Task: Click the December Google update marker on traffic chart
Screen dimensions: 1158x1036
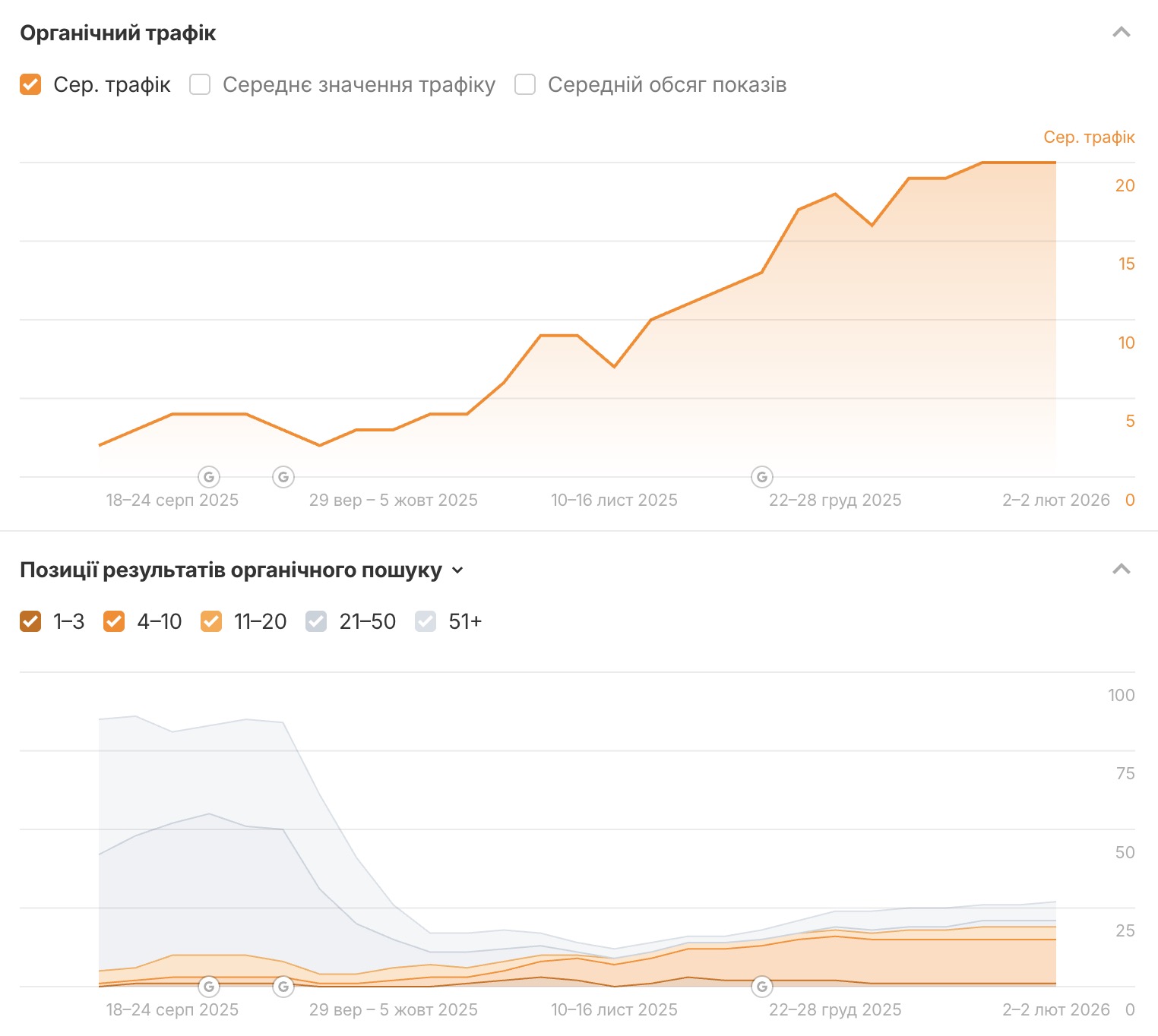Action: [x=762, y=477]
